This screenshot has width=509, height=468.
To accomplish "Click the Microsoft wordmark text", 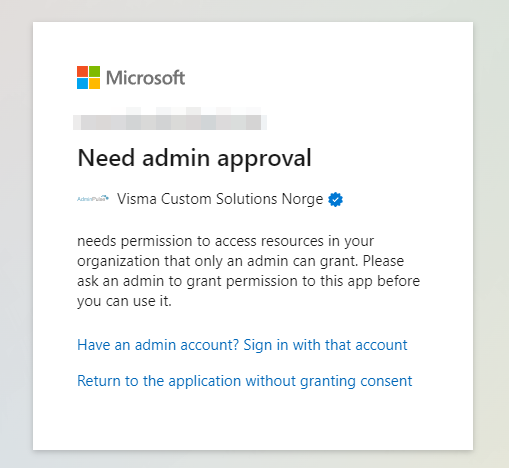I will point(145,78).
